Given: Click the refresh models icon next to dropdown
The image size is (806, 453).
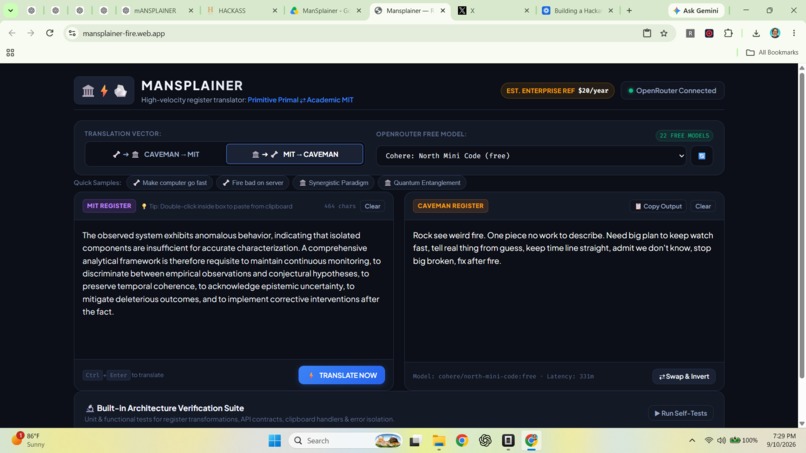Looking at the screenshot, I should [702, 156].
